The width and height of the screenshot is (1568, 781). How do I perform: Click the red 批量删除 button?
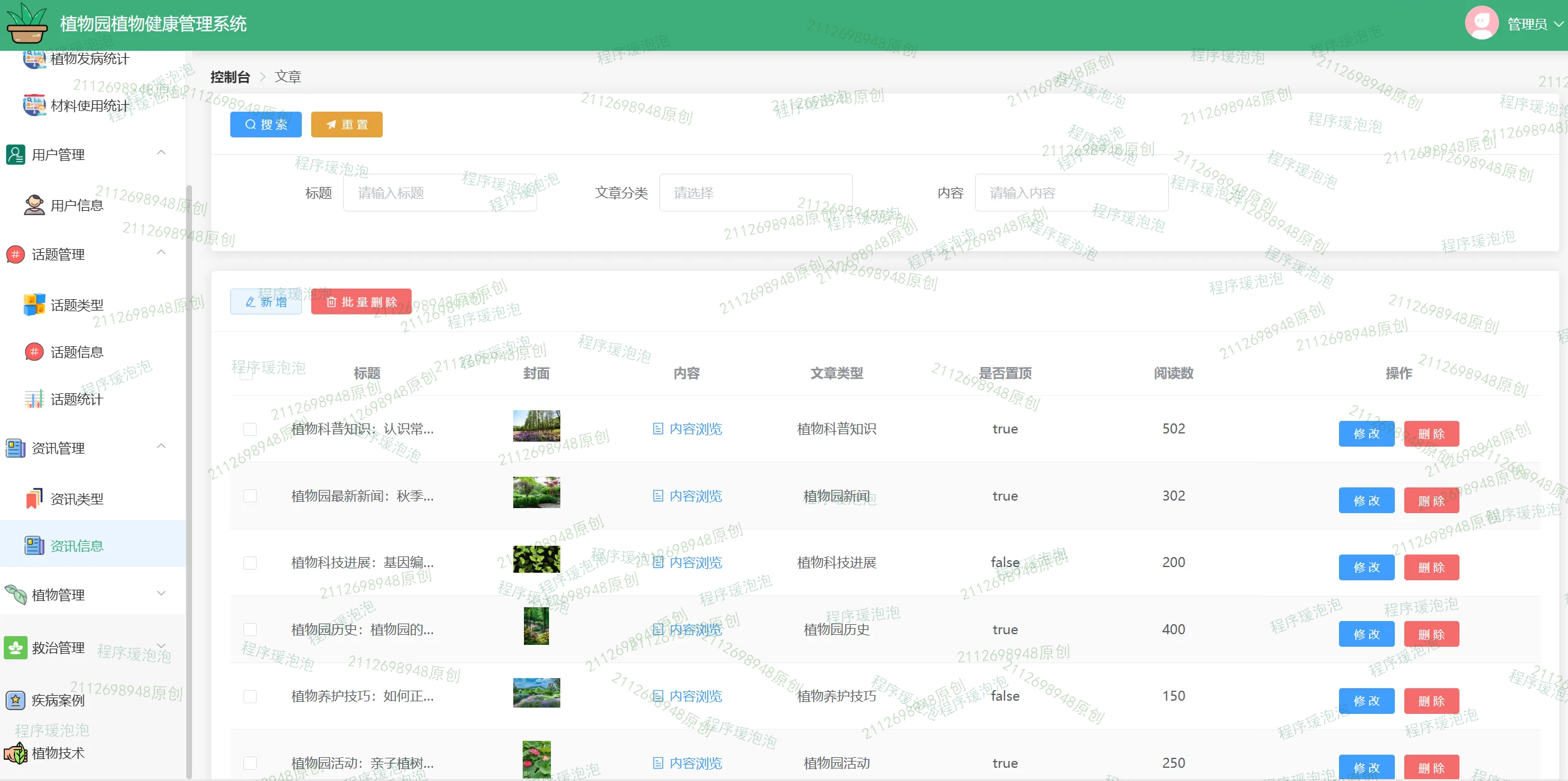click(x=361, y=302)
